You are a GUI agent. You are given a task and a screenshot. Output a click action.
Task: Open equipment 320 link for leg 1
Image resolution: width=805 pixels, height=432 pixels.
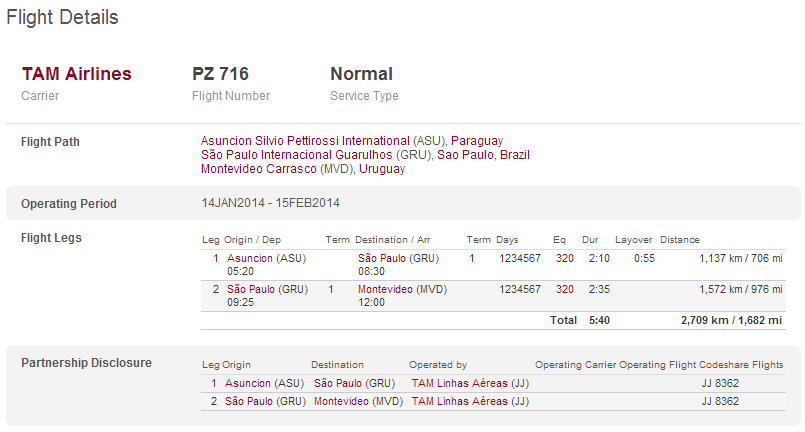point(565,258)
